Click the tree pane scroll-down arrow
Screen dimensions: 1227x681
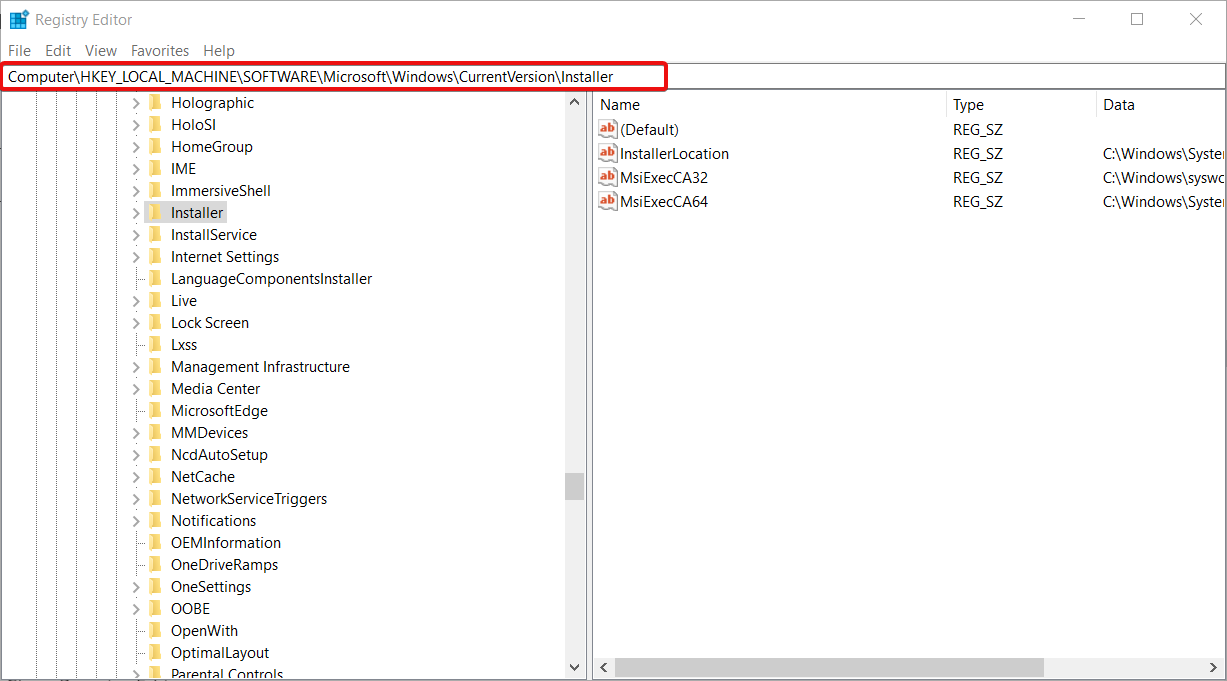pos(574,667)
